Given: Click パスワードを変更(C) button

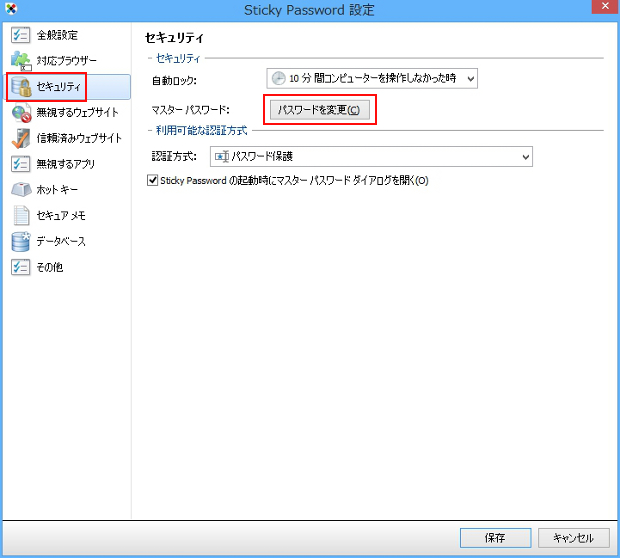Looking at the screenshot, I should pyautogui.click(x=319, y=110).
